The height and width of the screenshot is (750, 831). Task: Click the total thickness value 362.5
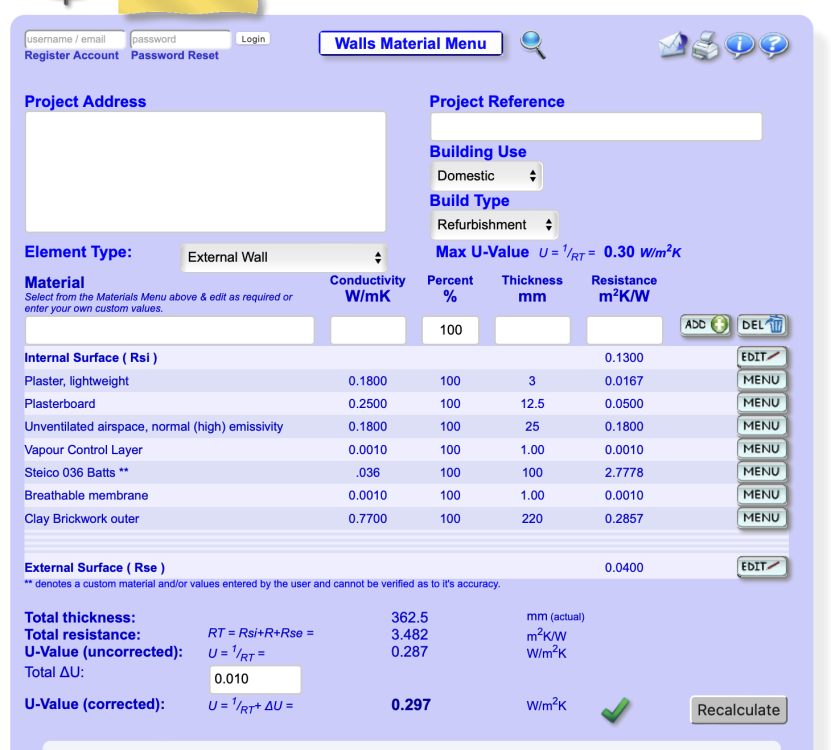[410, 617]
